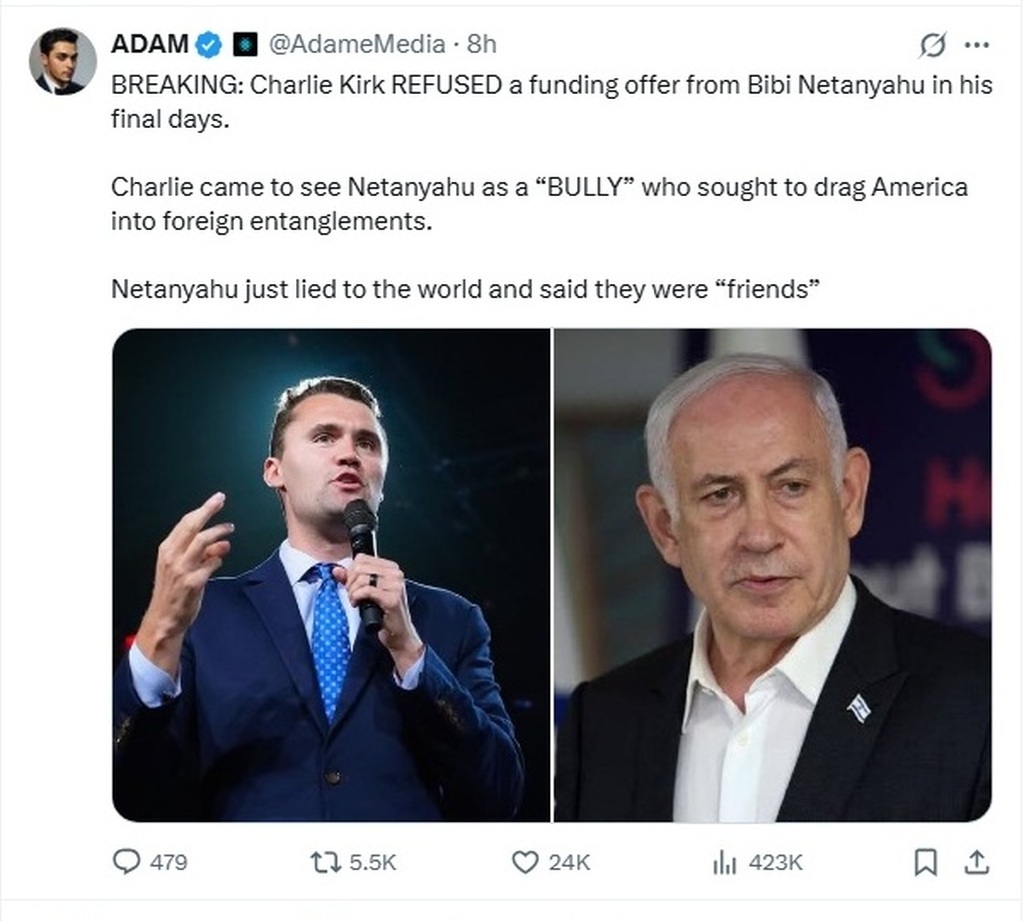Like the post with the heart icon
Viewport: 1024px width, 921px height.
(525, 861)
